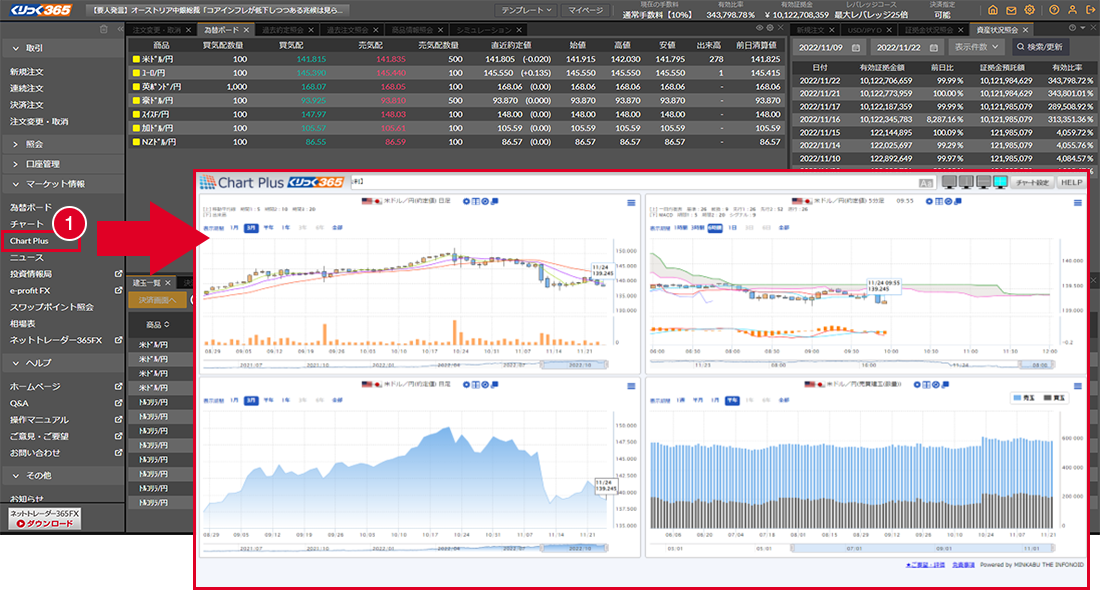Open the hamburger menu of the daily candlestick chart
The width and height of the screenshot is (1100, 600).
[631, 203]
